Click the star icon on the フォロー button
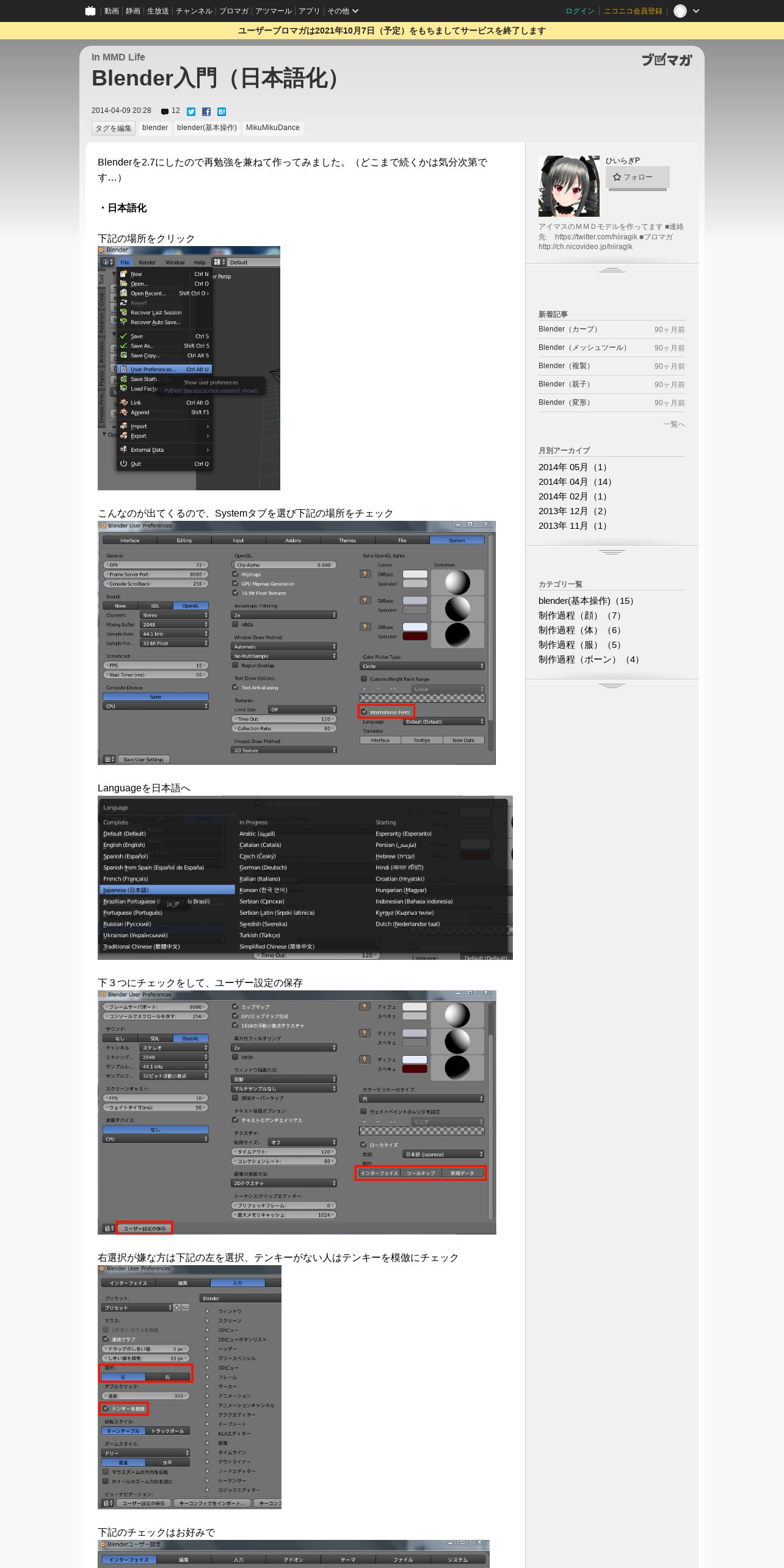Image resolution: width=784 pixels, height=1568 pixels. pyautogui.click(x=617, y=177)
